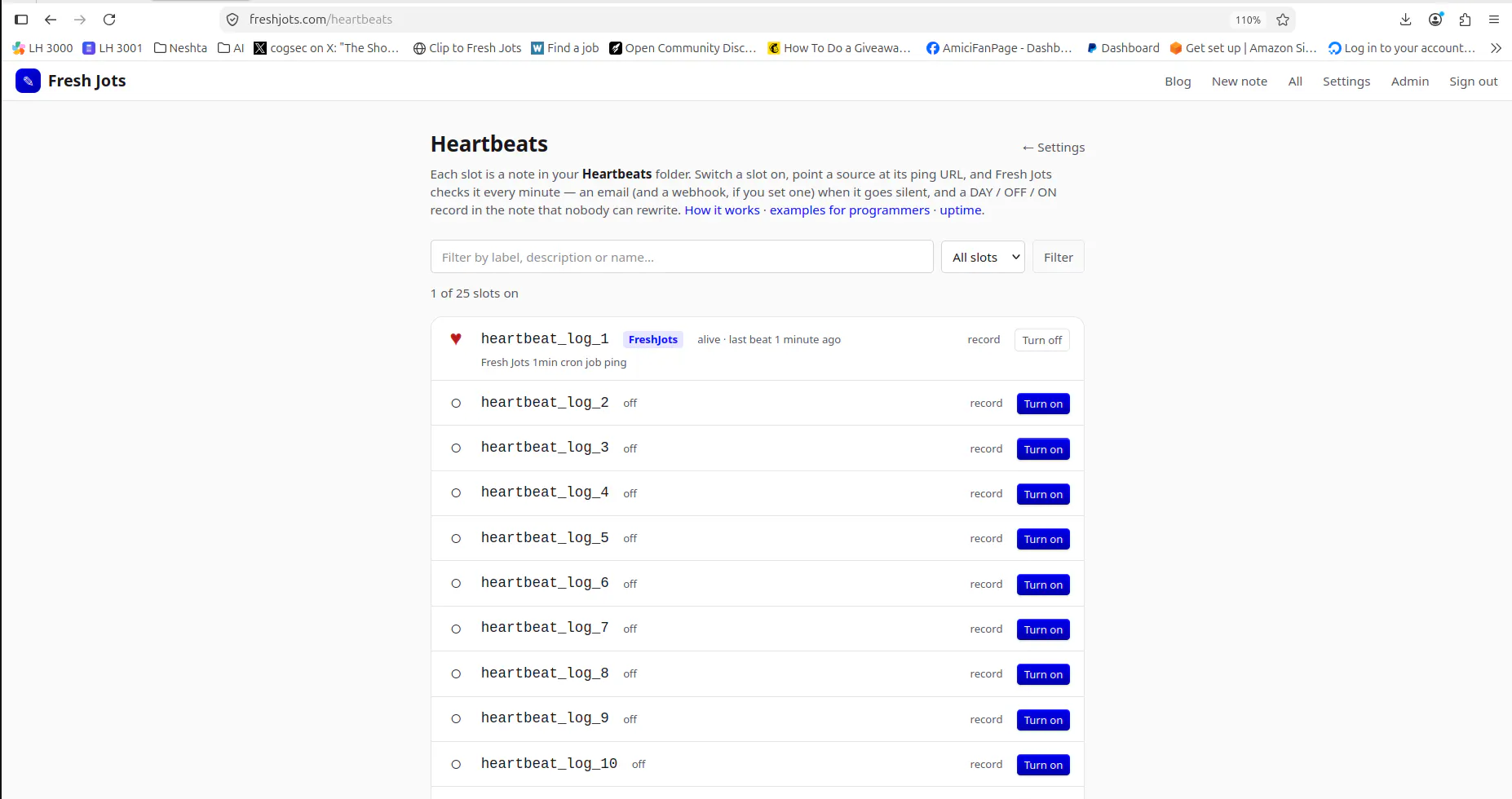The height and width of the screenshot is (799, 1512).
Task: Open browser downloads icon
Action: click(x=1405, y=20)
